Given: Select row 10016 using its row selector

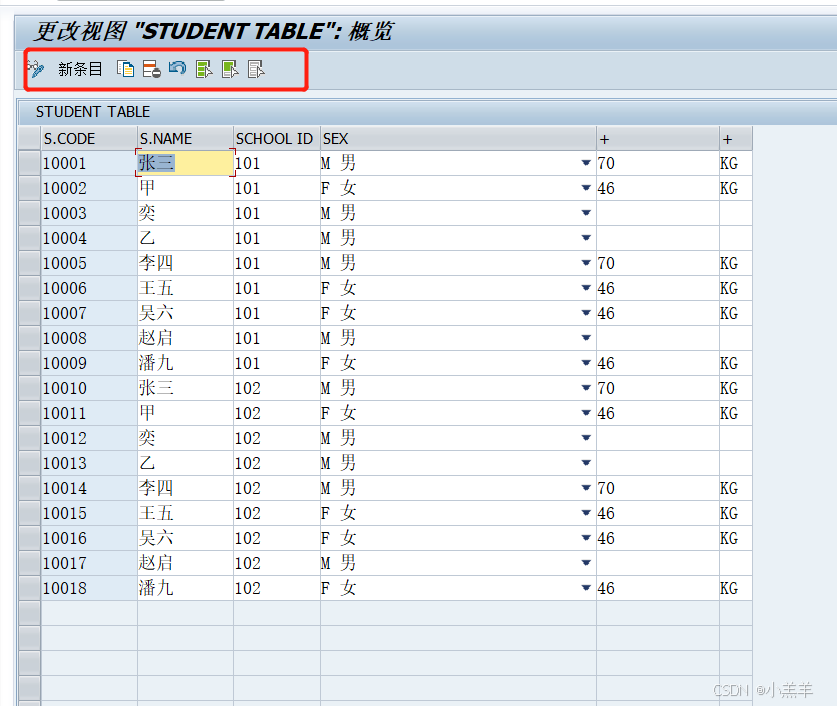Looking at the screenshot, I should pos(29,538).
